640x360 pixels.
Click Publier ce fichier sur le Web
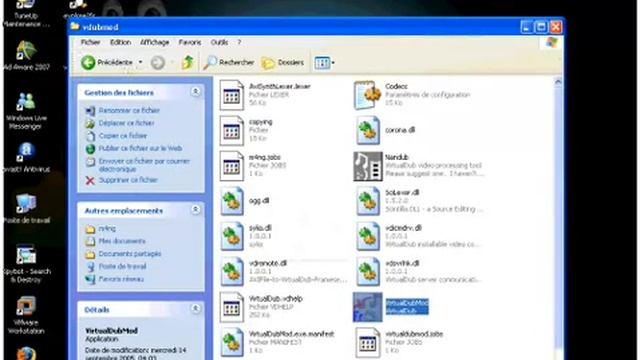coord(140,148)
